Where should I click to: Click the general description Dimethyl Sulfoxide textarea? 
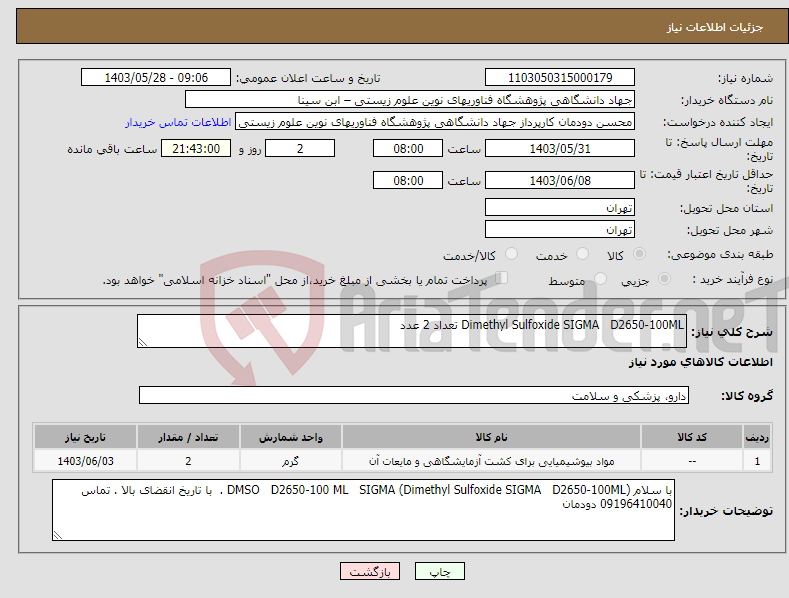[x=412, y=331]
